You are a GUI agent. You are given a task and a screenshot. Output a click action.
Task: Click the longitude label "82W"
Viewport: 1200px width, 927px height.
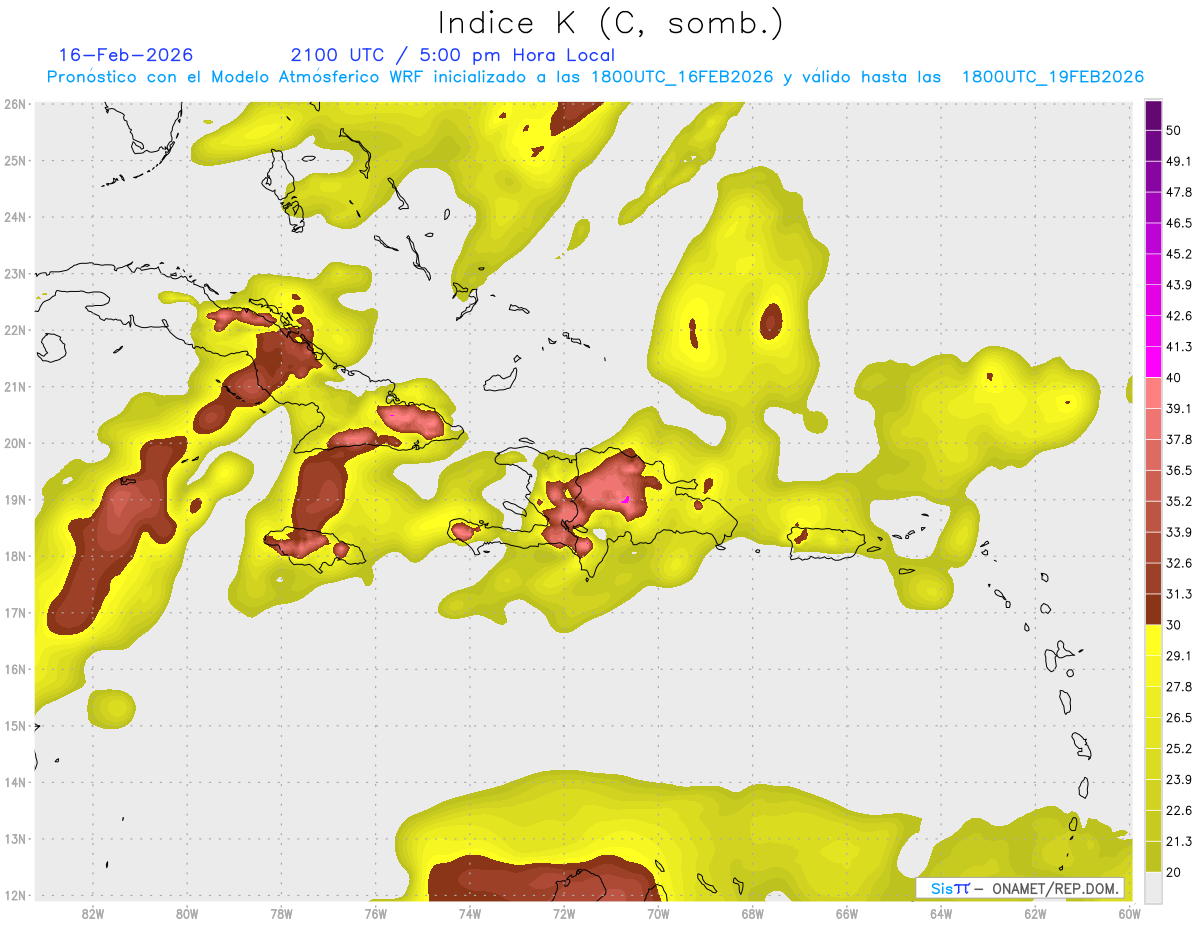(92, 913)
